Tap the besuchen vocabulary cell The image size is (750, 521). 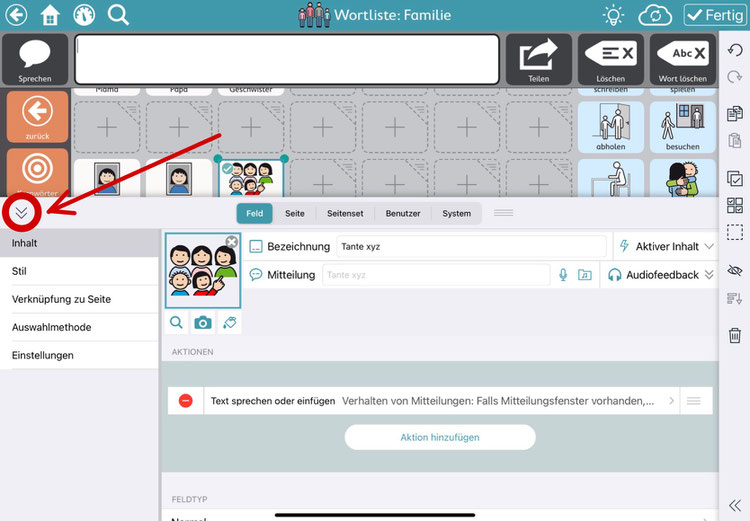pyautogui.click(x=683, y=127)
